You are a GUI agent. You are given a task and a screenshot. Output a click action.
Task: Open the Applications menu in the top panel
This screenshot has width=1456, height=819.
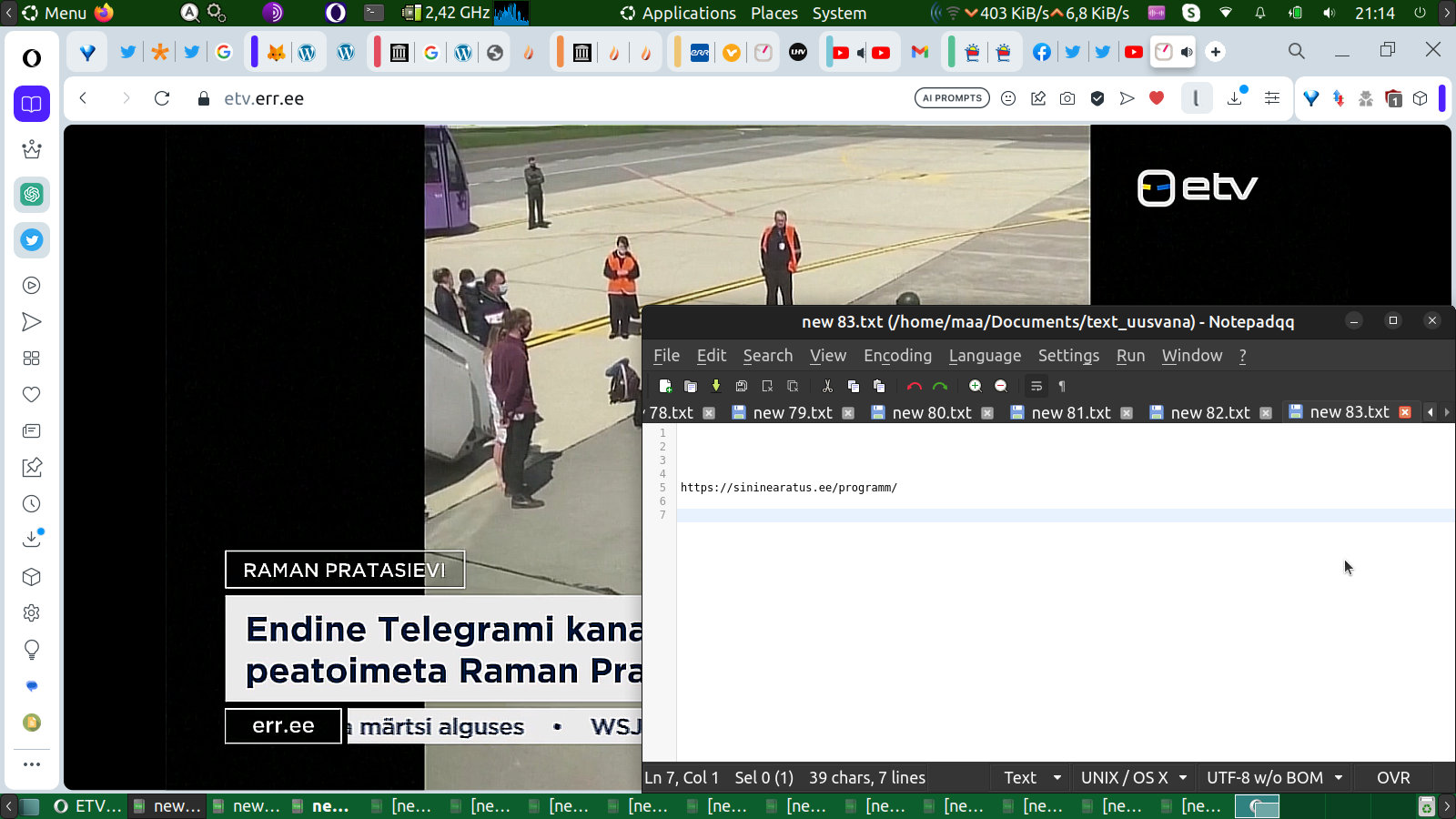688,13
